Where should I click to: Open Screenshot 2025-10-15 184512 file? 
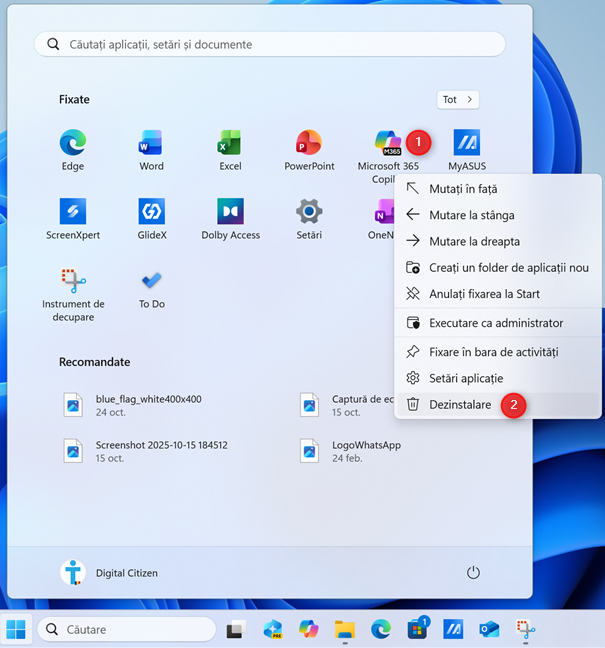tap(145, 451)
